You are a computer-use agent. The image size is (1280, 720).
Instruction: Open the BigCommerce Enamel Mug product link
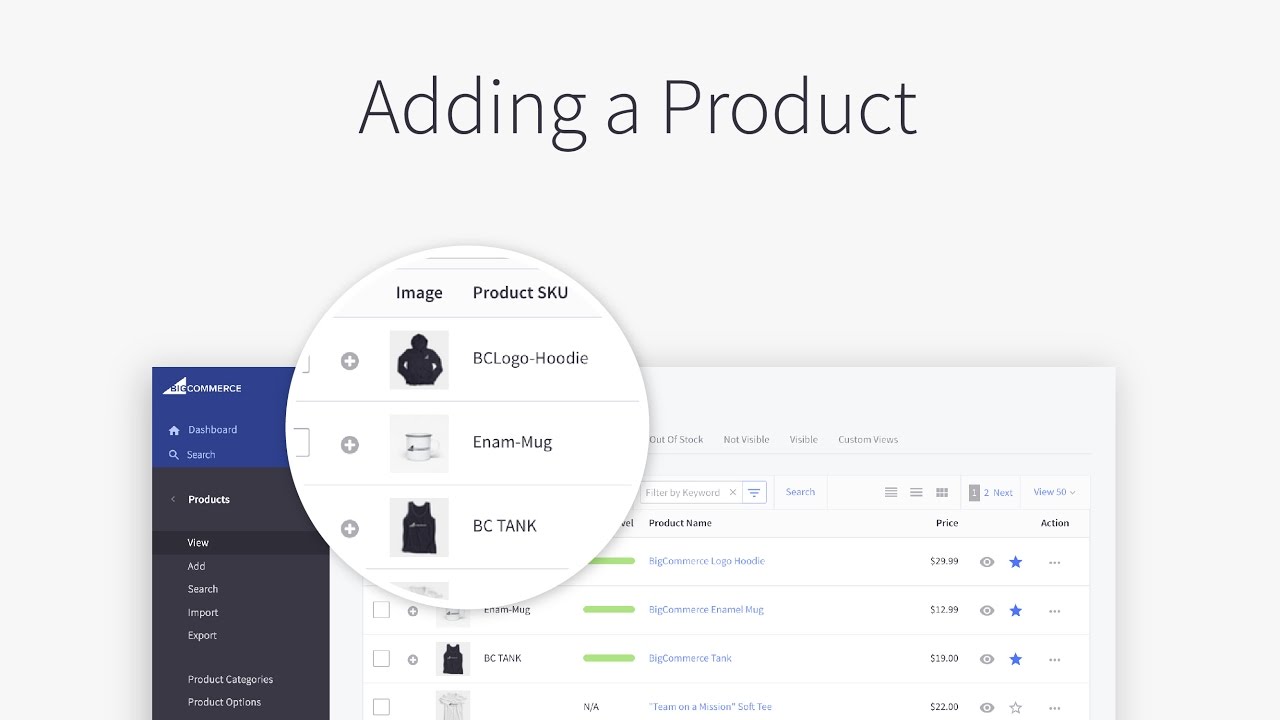click(x=706, y=610)
